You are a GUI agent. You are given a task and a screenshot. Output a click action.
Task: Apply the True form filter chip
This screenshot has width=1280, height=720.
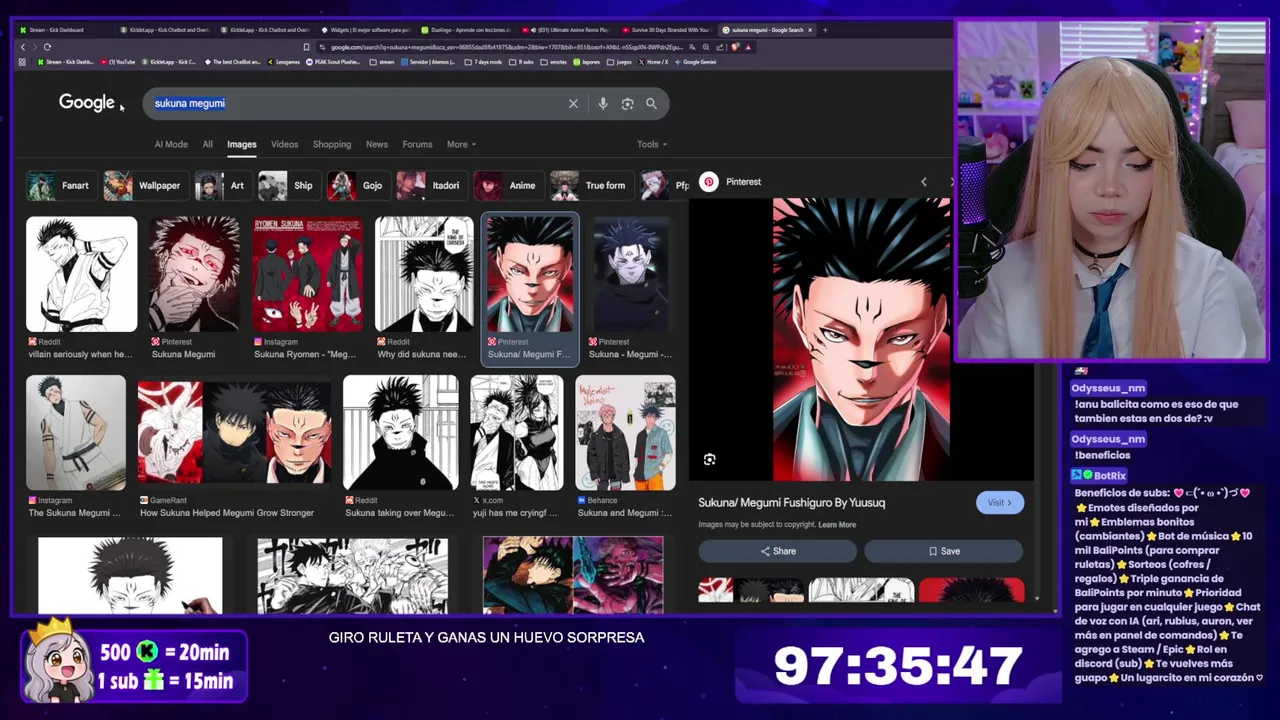pos(590,185)
